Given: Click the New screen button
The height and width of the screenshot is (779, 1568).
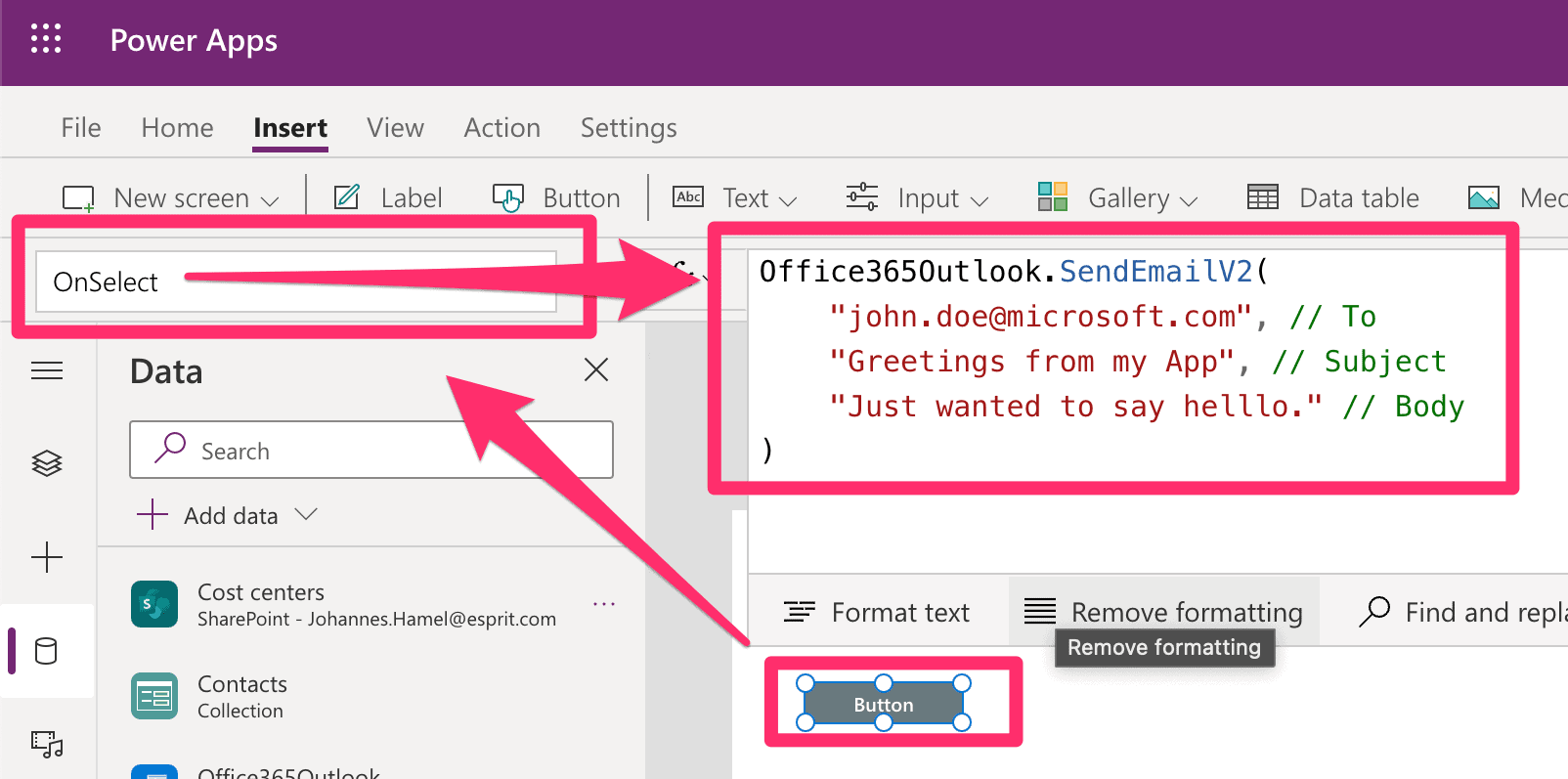Looking at the screenshot, I should [x=170, y=198].
